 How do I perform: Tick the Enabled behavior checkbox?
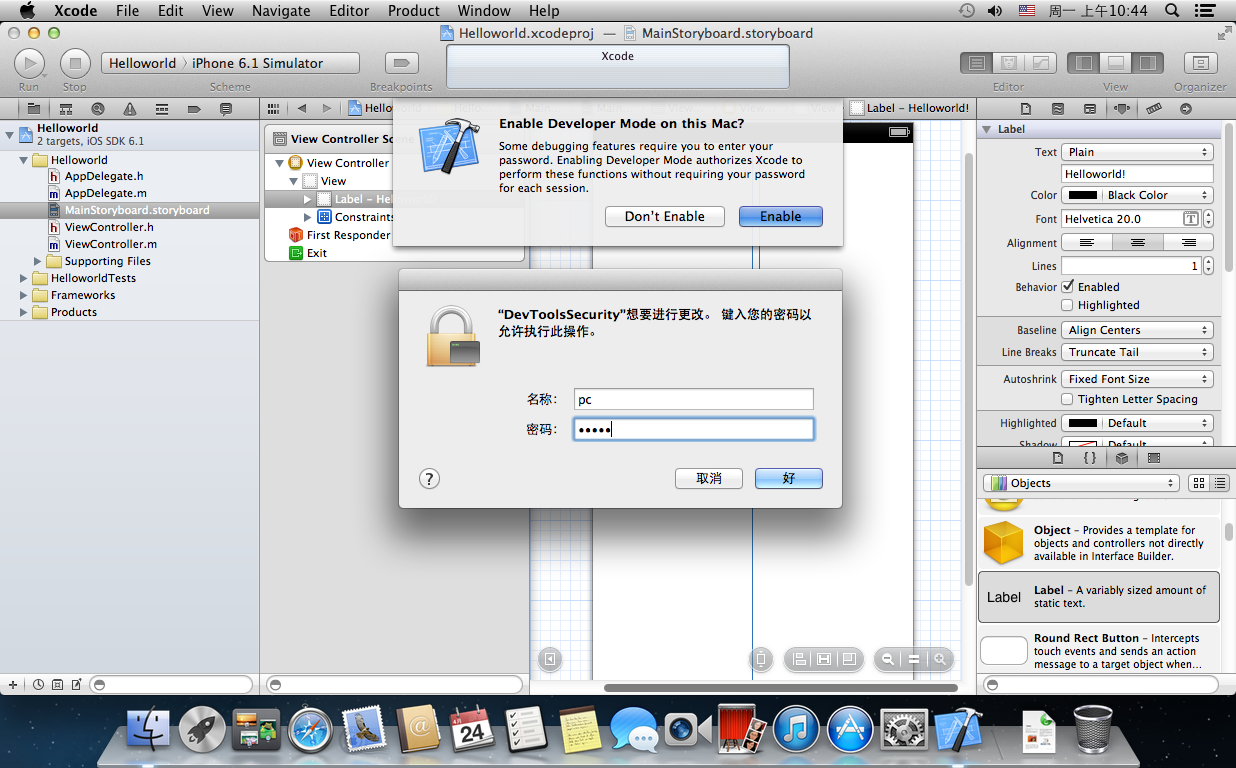tap(1068, 286)
